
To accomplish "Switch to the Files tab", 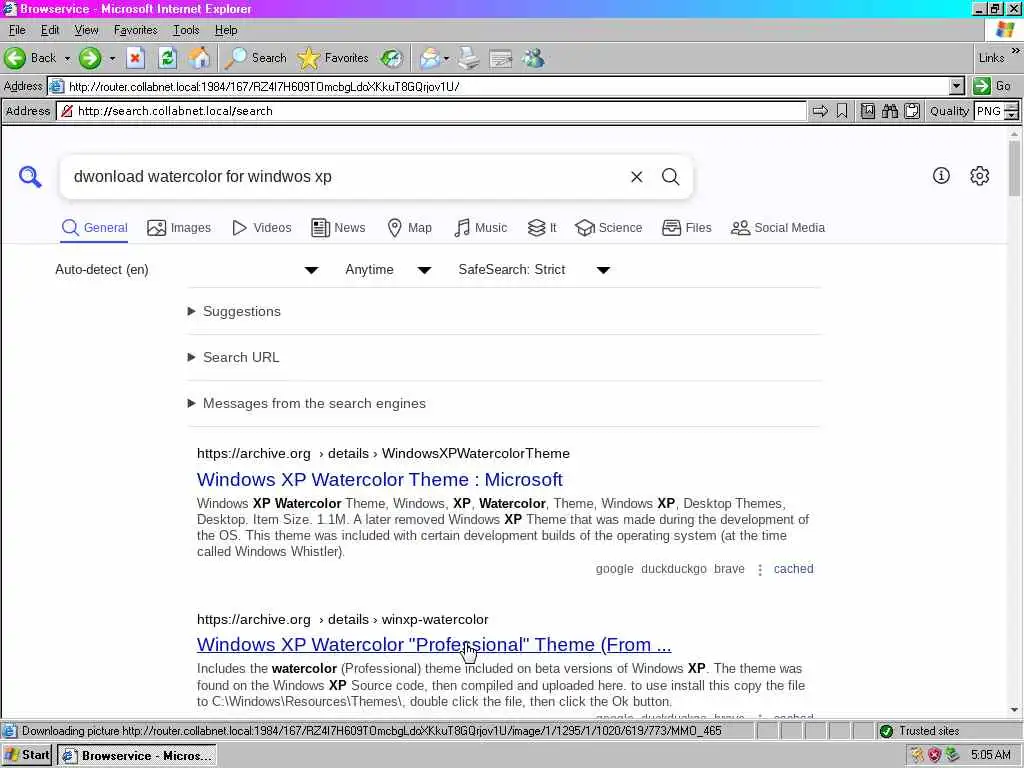I will (686, 228).
